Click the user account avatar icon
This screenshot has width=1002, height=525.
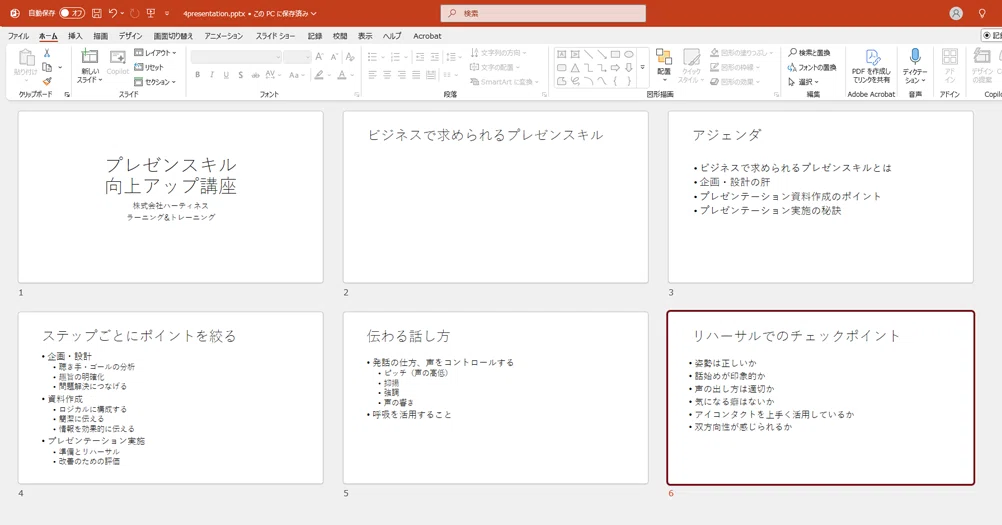tap(956, 13)
